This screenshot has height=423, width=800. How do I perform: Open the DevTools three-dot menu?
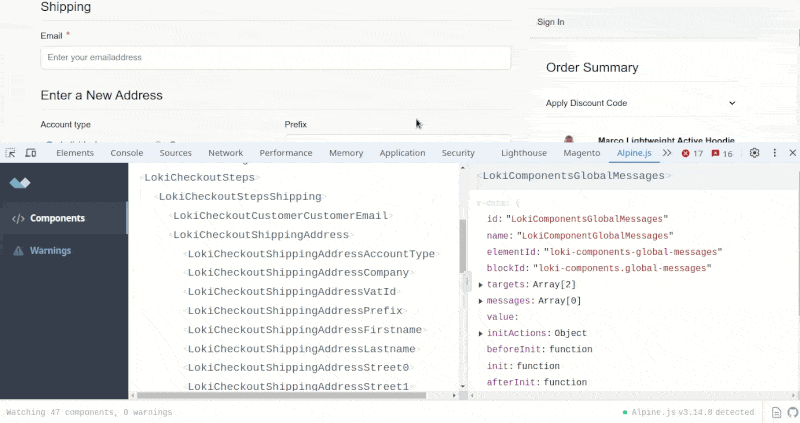click(x=774, y=153)
